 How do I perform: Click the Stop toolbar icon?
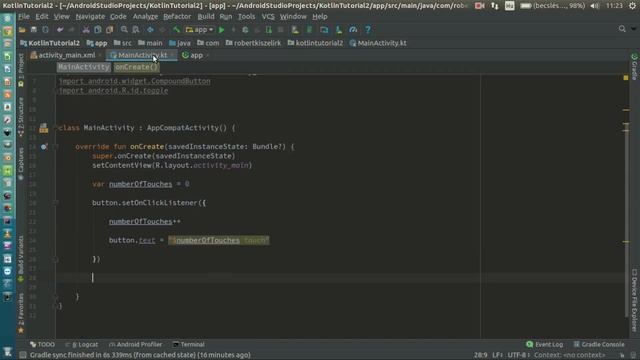(280, 30)
